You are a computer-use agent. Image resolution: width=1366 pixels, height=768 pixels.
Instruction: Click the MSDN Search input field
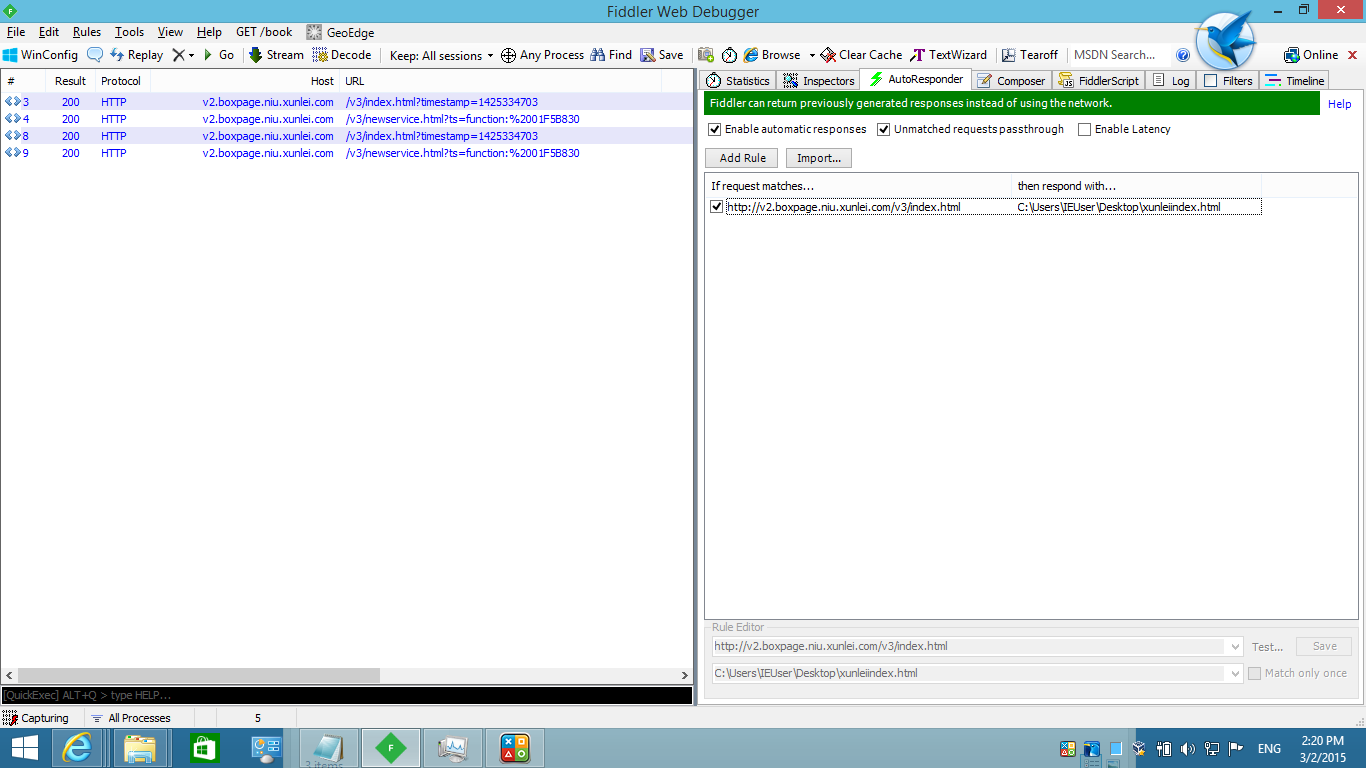(1119, 55)
